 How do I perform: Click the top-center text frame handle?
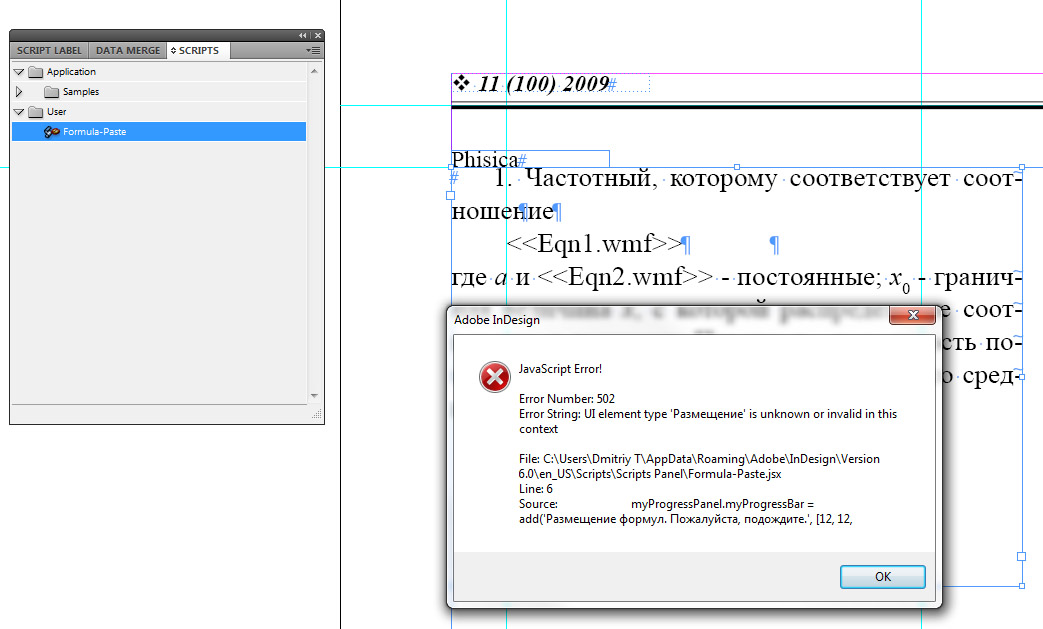736,168
